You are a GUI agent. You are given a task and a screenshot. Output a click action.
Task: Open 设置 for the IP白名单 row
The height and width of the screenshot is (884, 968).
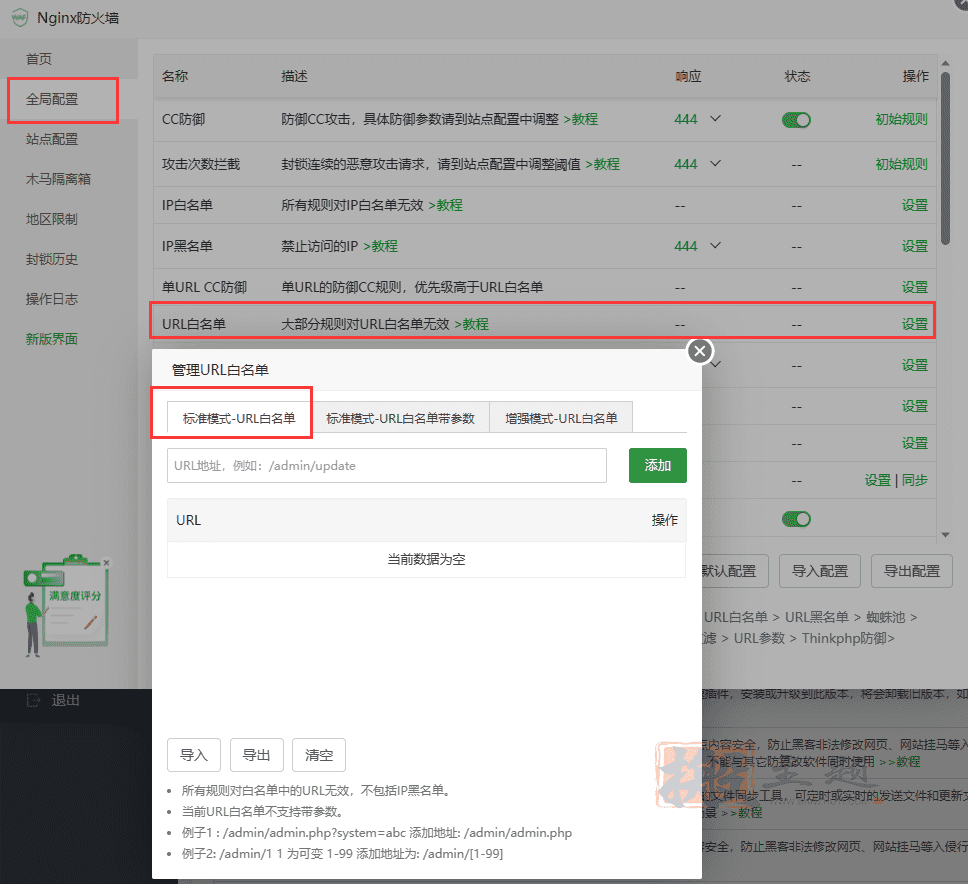tap(915, 205)
